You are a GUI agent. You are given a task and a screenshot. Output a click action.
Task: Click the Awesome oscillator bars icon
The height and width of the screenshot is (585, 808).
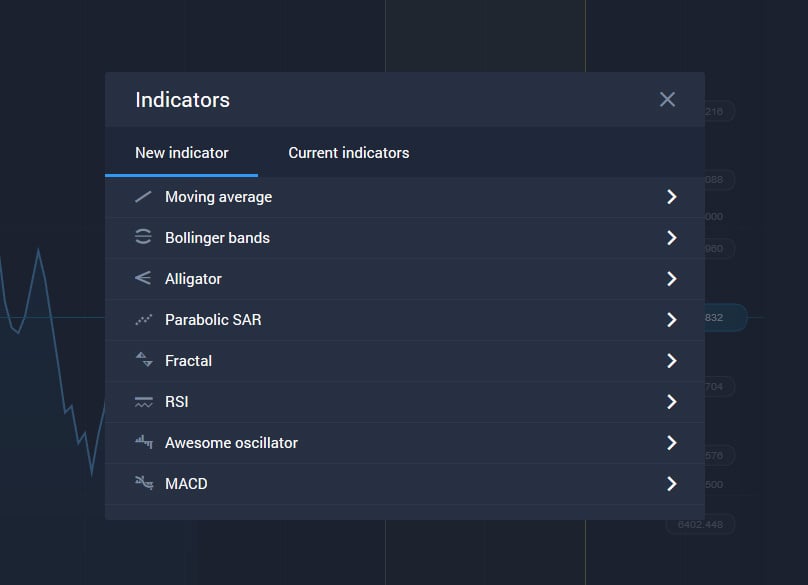pyautogui.click(x=143, y=442)
